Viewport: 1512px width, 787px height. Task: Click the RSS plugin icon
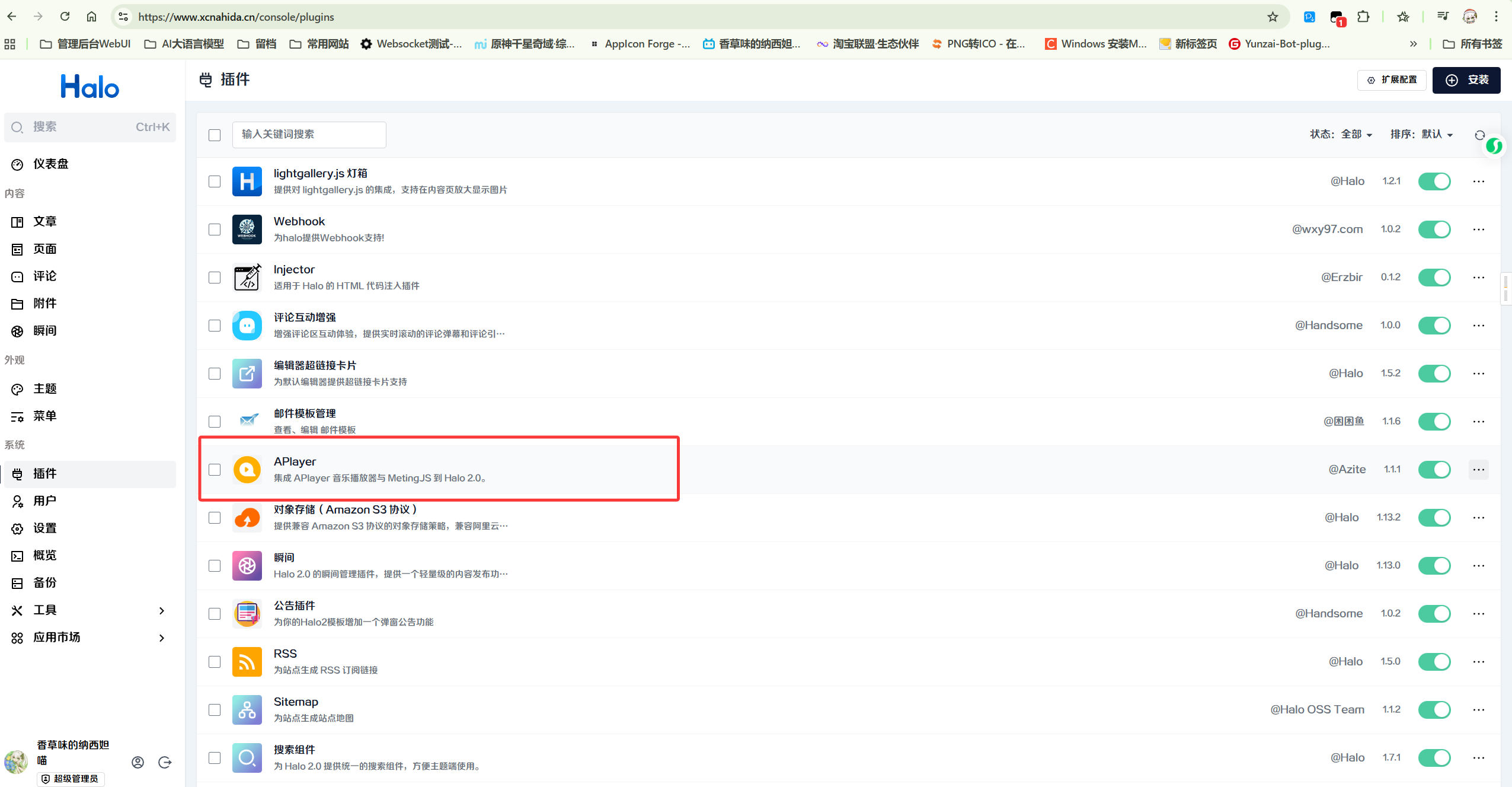(x=247, y=662)
